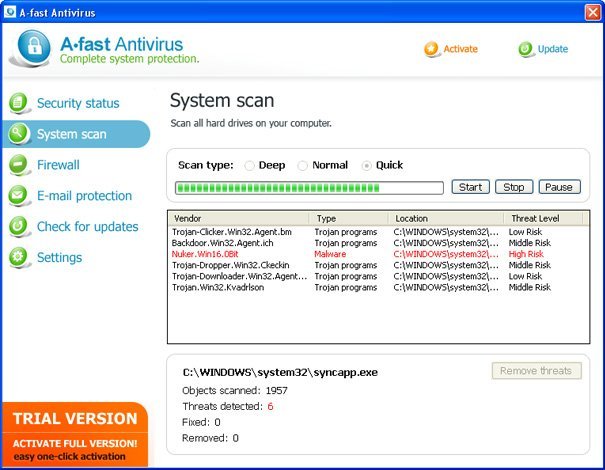605x470 pixels.
Task: Sort results by Location column header
Action: click(x=445, y=218)
